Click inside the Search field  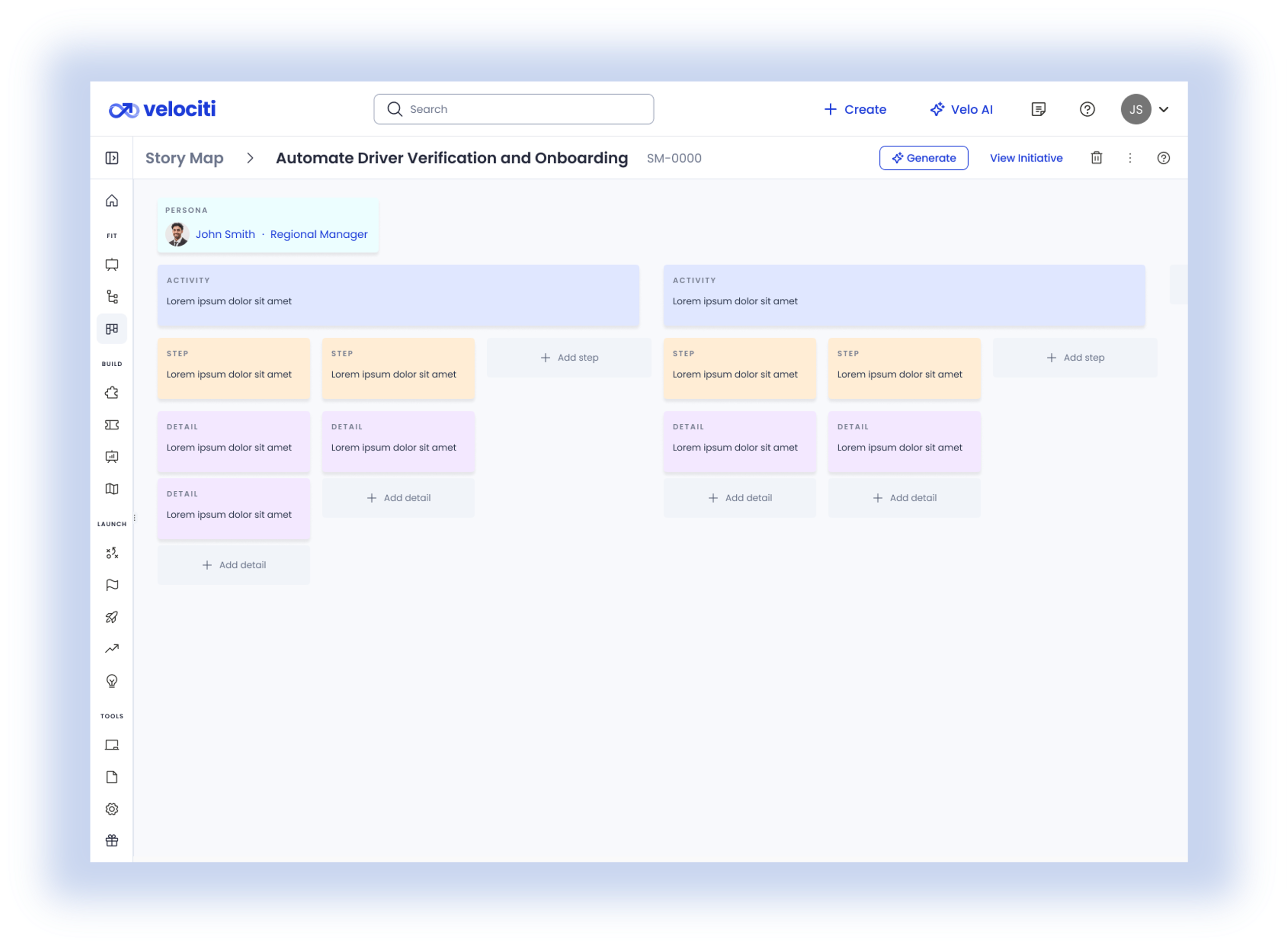[x=513, y=109]
